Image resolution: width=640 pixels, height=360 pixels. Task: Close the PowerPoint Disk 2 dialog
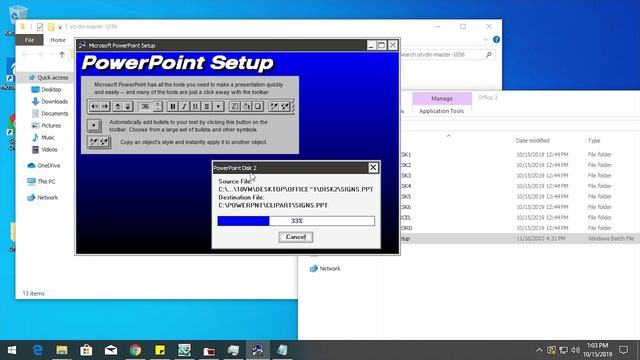pyautogui.click(x=373, y=167)
